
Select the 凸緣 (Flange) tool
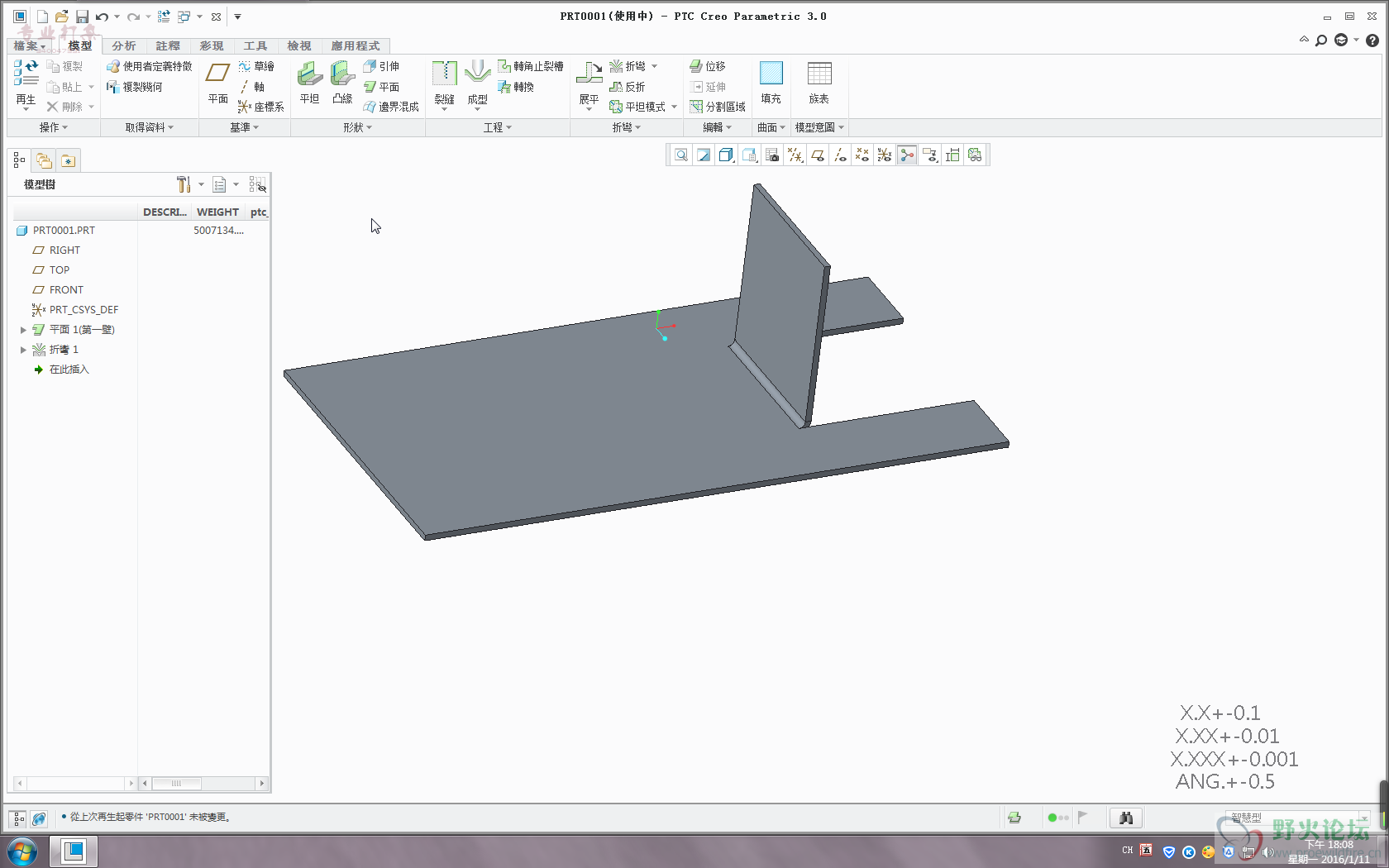[x=342, y=83]
